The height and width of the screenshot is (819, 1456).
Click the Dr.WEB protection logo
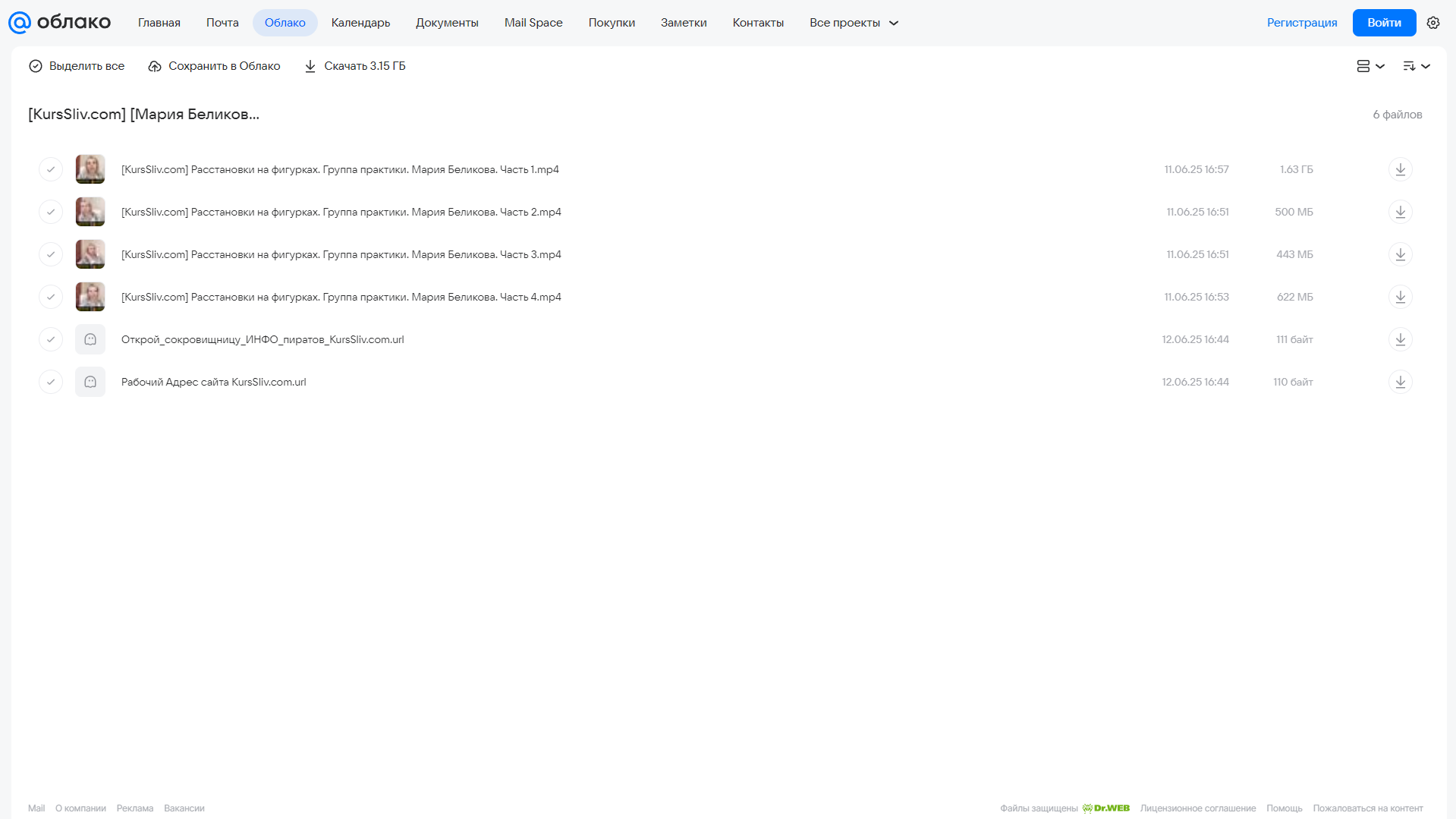point(1105,808)
